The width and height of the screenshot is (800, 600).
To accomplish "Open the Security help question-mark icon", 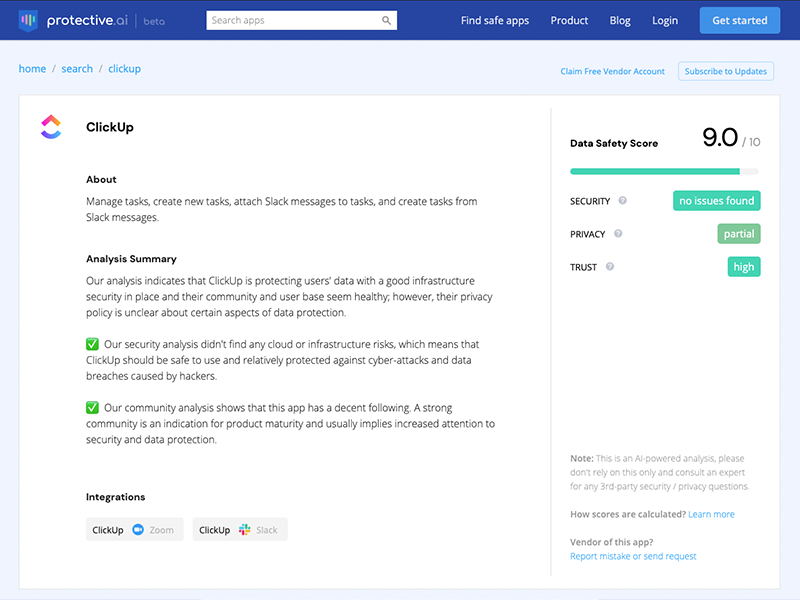I will [622, 201].
